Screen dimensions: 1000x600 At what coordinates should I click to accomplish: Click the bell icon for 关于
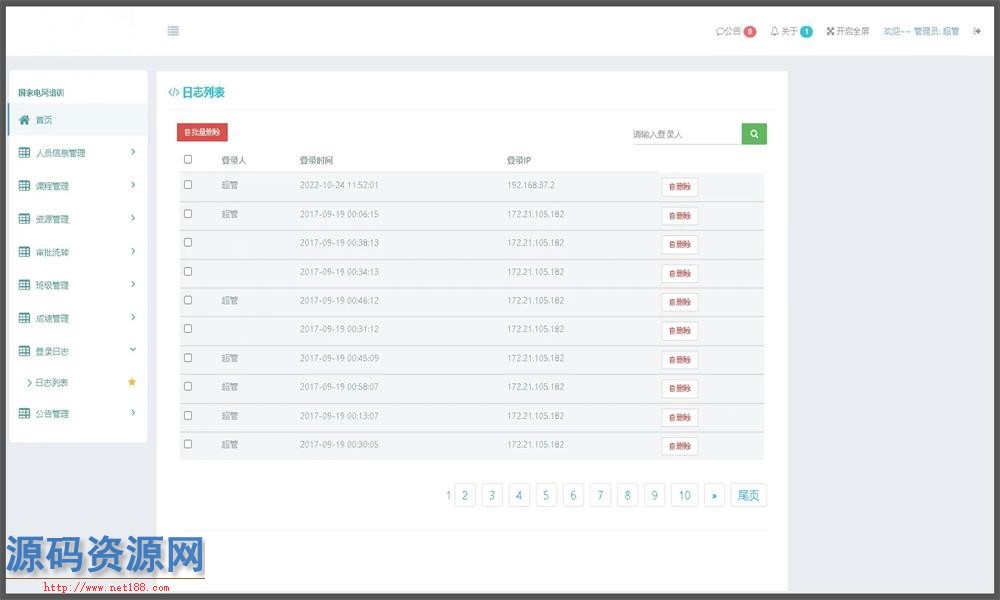(x=774, y=31)
